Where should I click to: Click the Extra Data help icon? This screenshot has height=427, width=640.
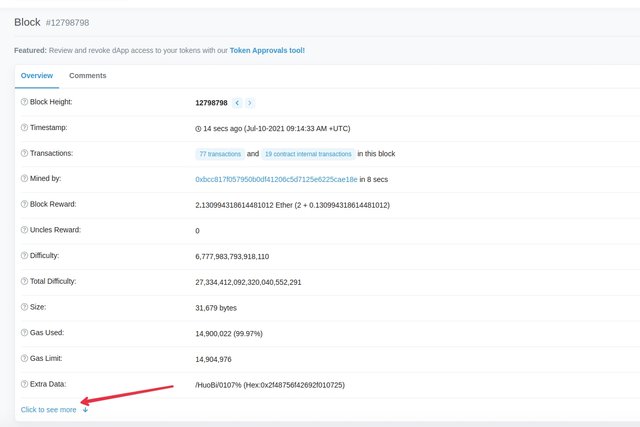click(x=24, y=384)
